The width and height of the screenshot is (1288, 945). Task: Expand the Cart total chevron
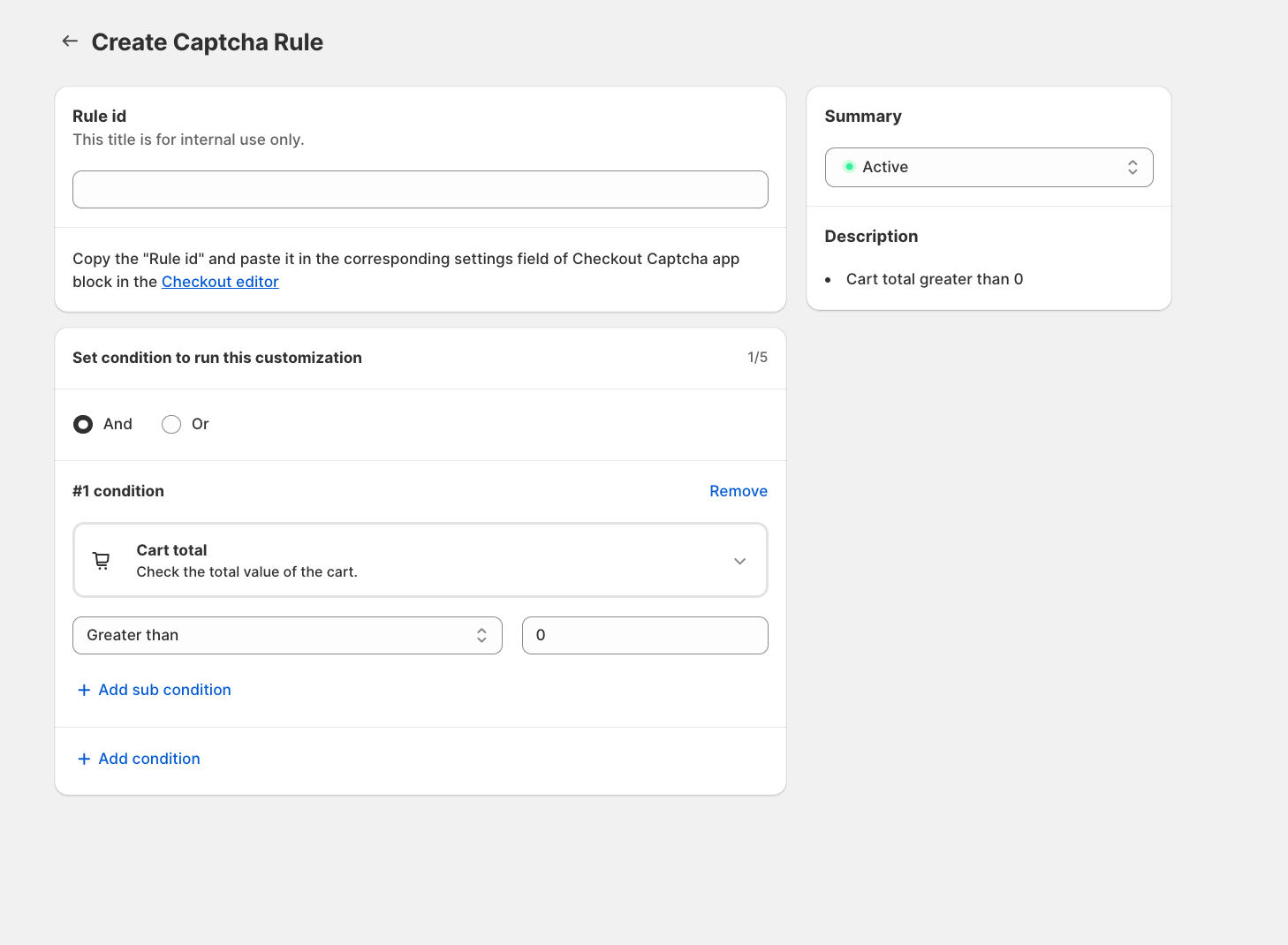tap(739, 561)
